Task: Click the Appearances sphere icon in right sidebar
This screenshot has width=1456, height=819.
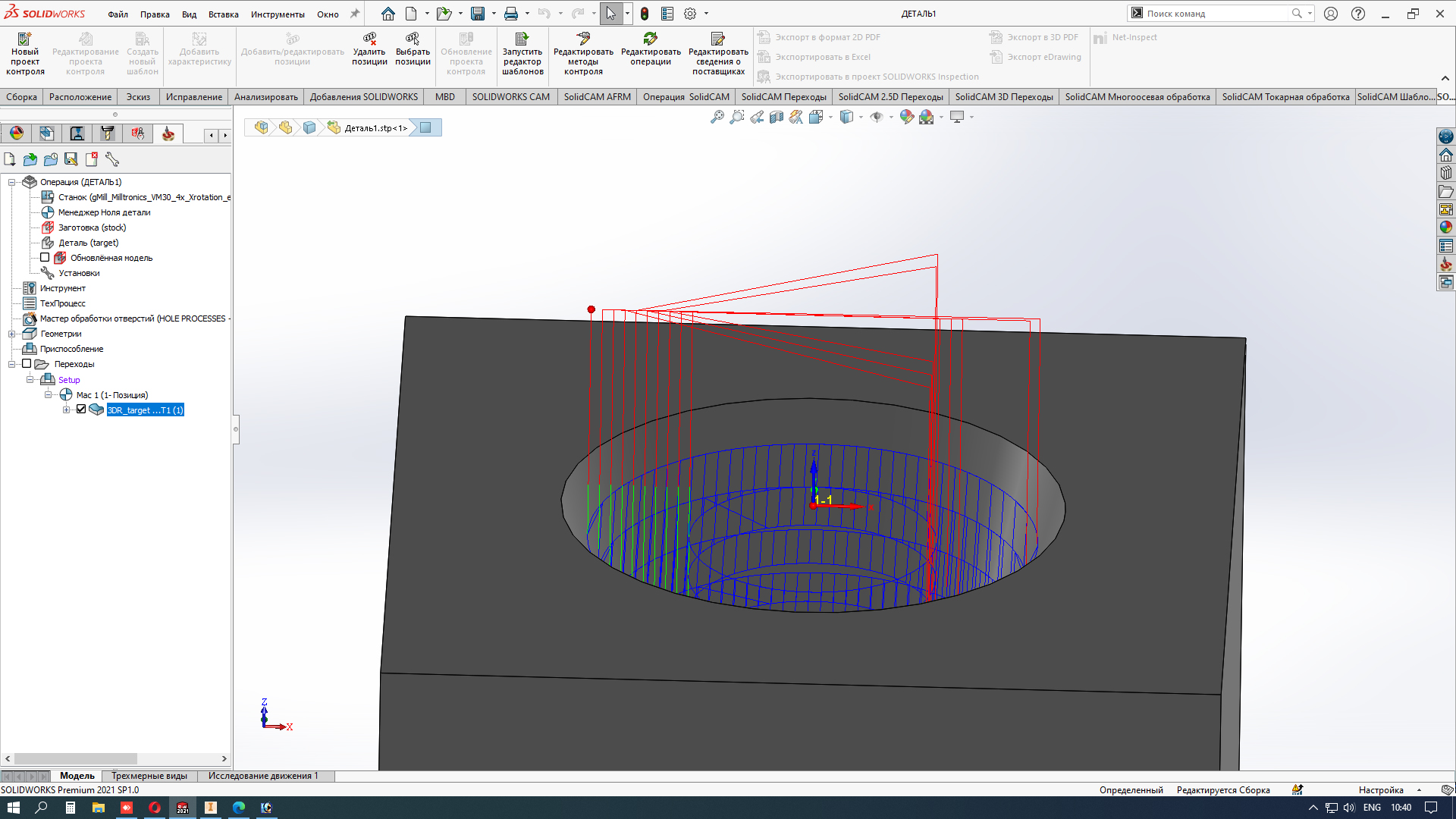Action: point(1446,227)
